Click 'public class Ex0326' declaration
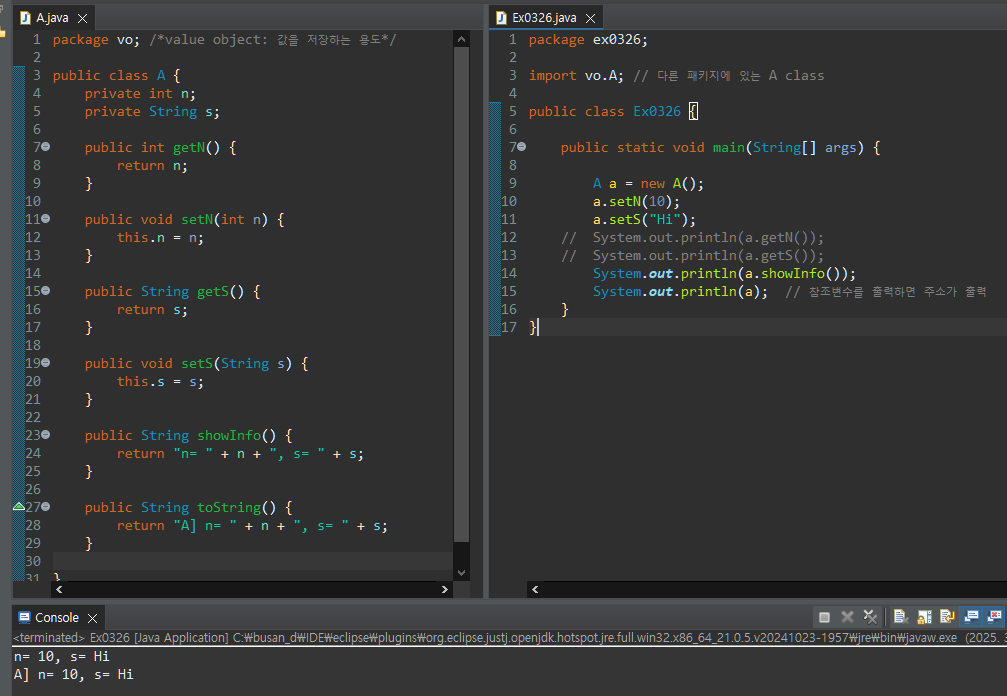Viewport: 1007px width, 696px height. (x=604, y=112)
